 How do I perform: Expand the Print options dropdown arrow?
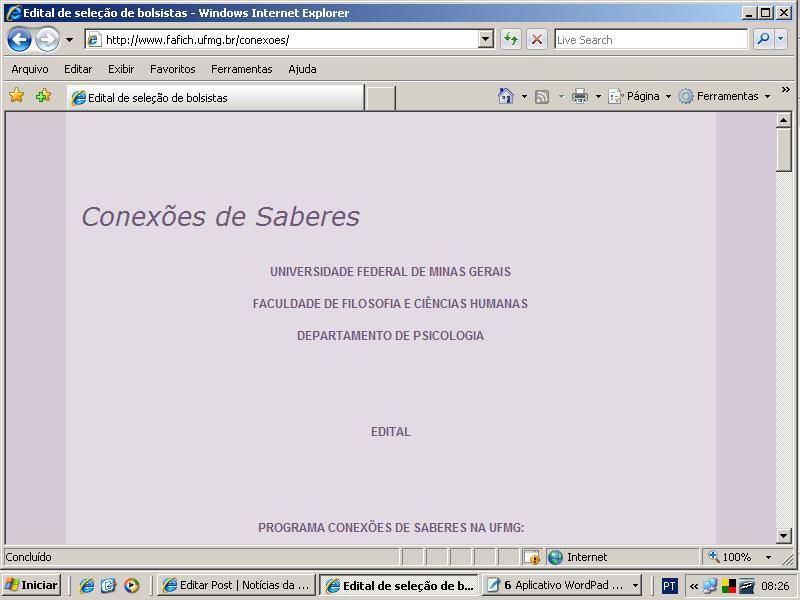coord(598,96)
